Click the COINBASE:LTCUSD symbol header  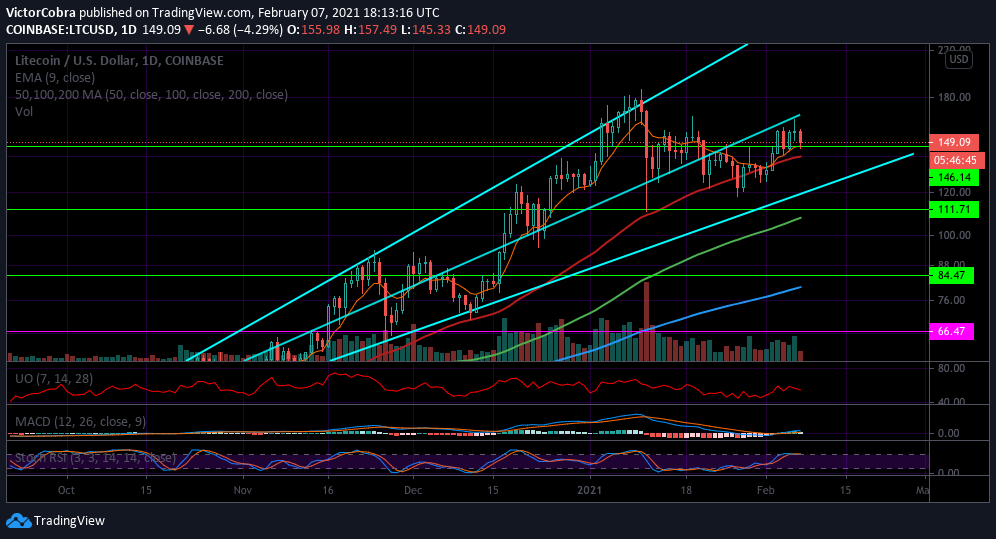pos(61,30)
